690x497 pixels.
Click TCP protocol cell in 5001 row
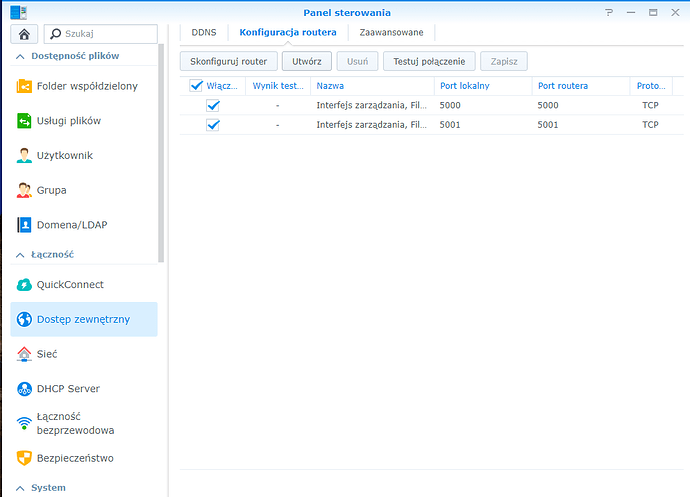click(650, 125)
